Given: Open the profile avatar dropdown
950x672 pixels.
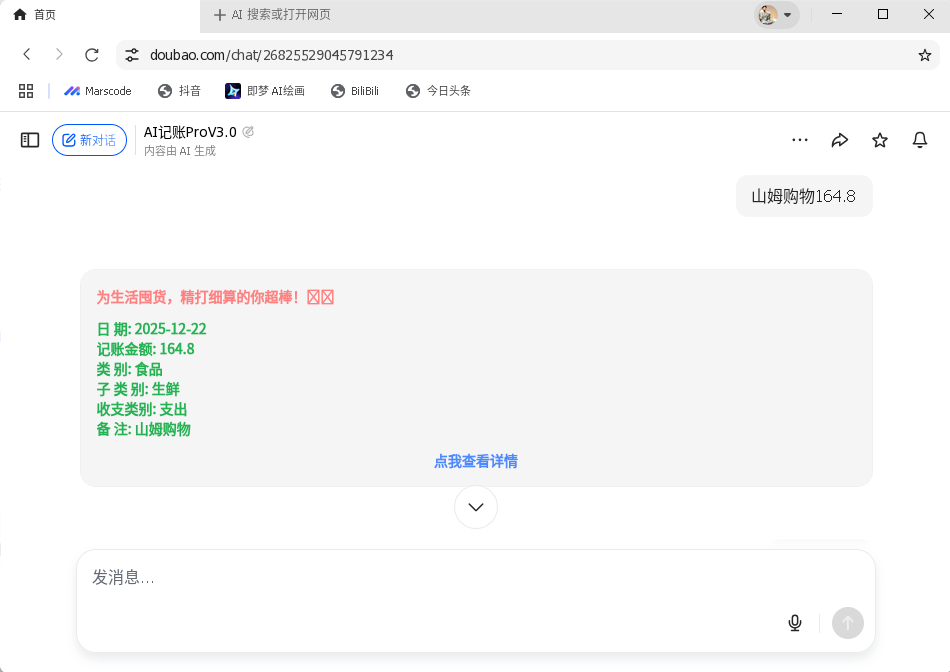Looking at the screenshot, I should pos(776,15).
